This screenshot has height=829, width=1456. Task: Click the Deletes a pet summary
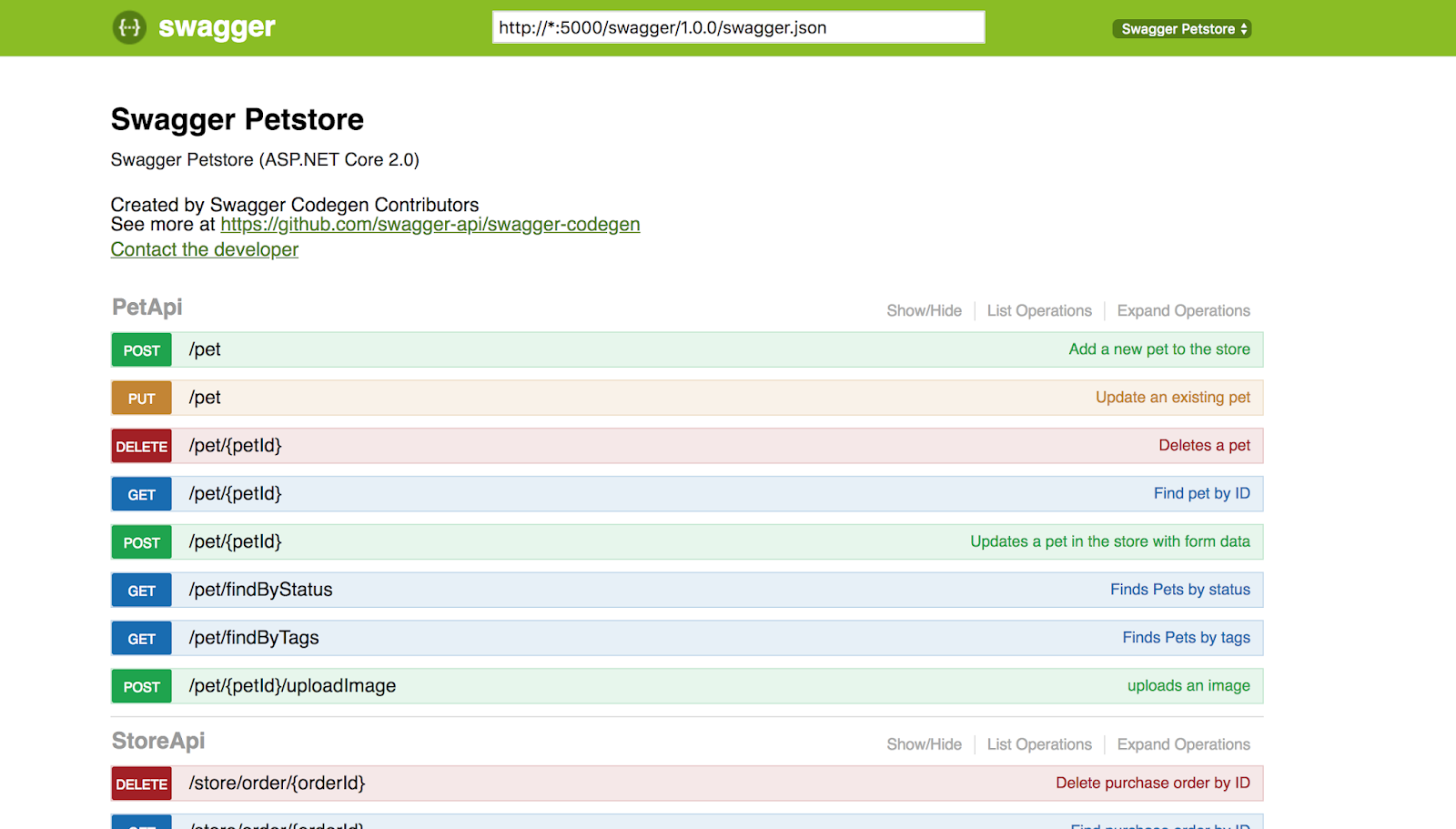pos(1205,446)
